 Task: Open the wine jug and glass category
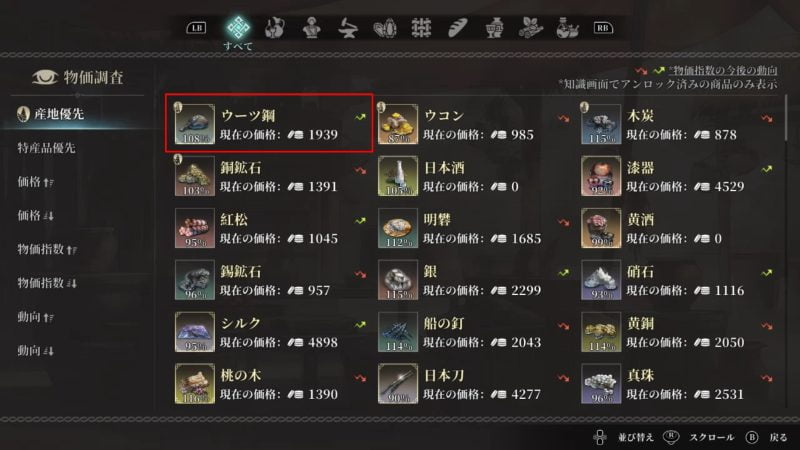point(274,28)
